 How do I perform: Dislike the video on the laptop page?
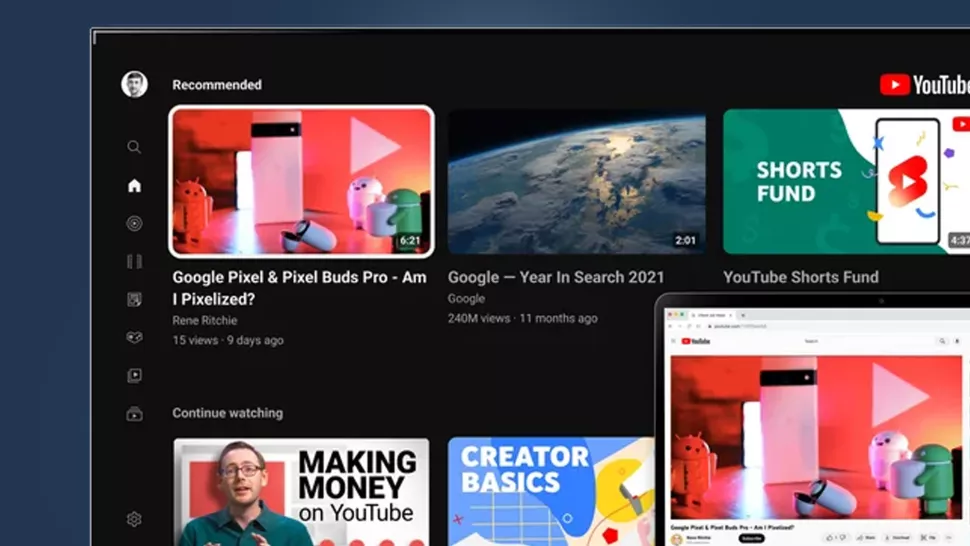(x=843, y=537)
